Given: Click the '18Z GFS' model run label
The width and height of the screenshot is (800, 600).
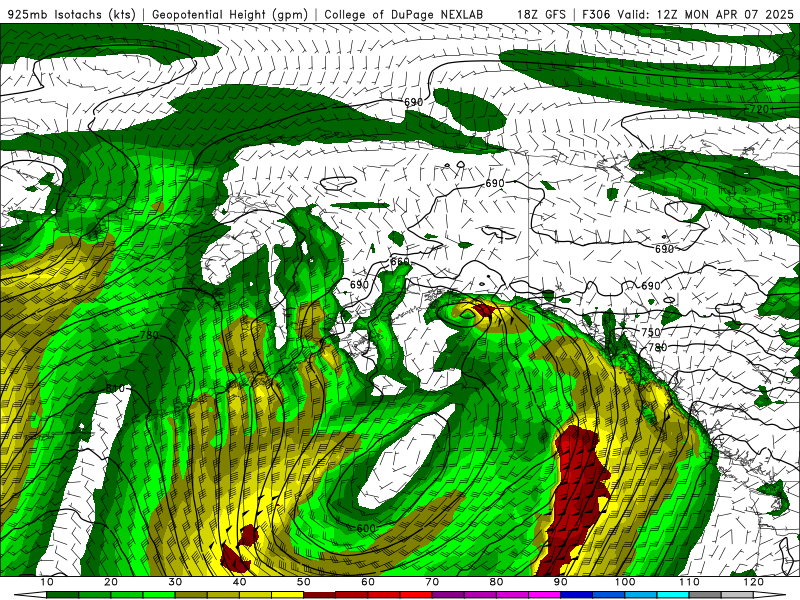Looking at the screenshot, I should point(541,14).
